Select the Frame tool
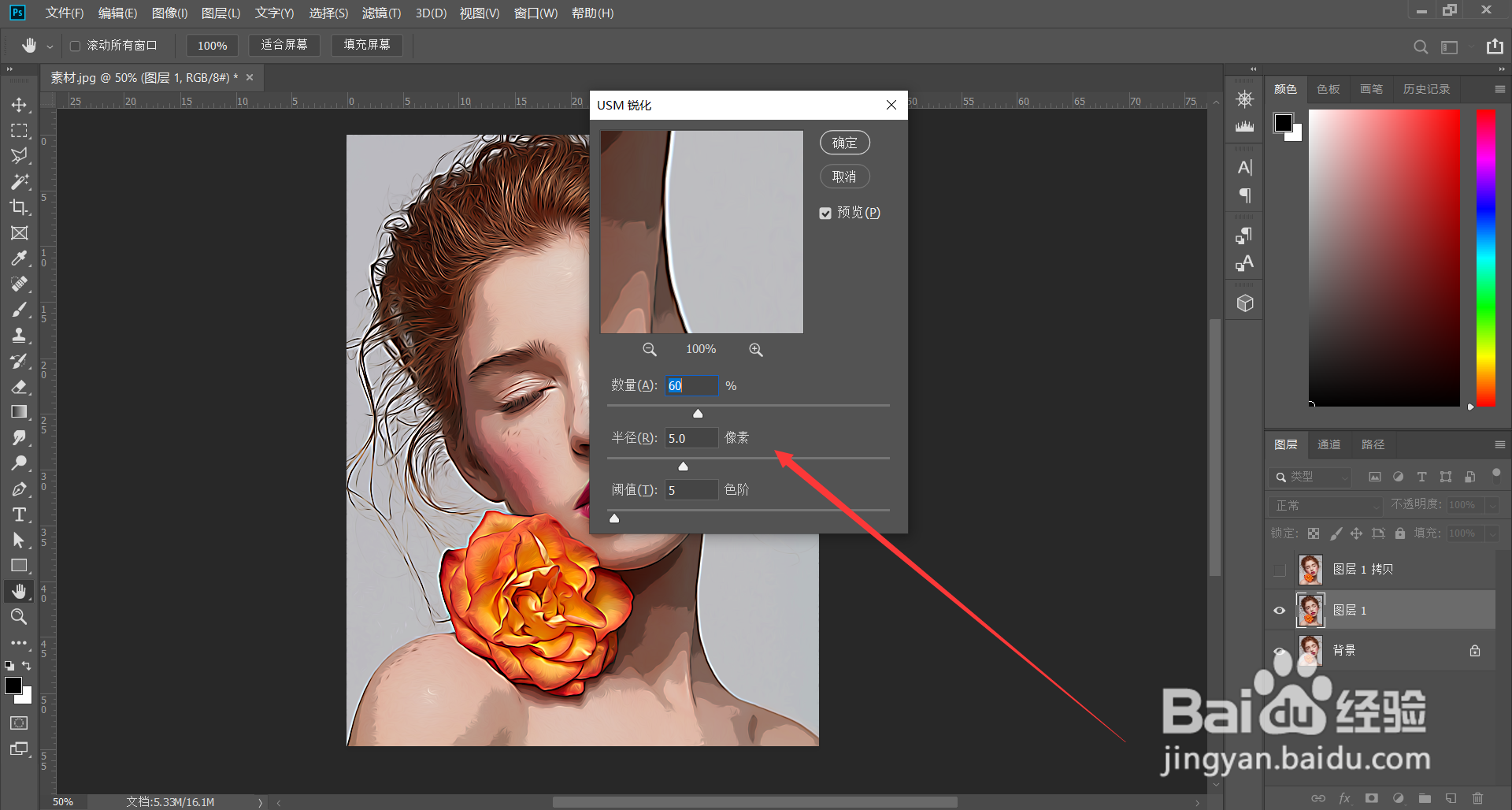 click(x=19, y=233)
